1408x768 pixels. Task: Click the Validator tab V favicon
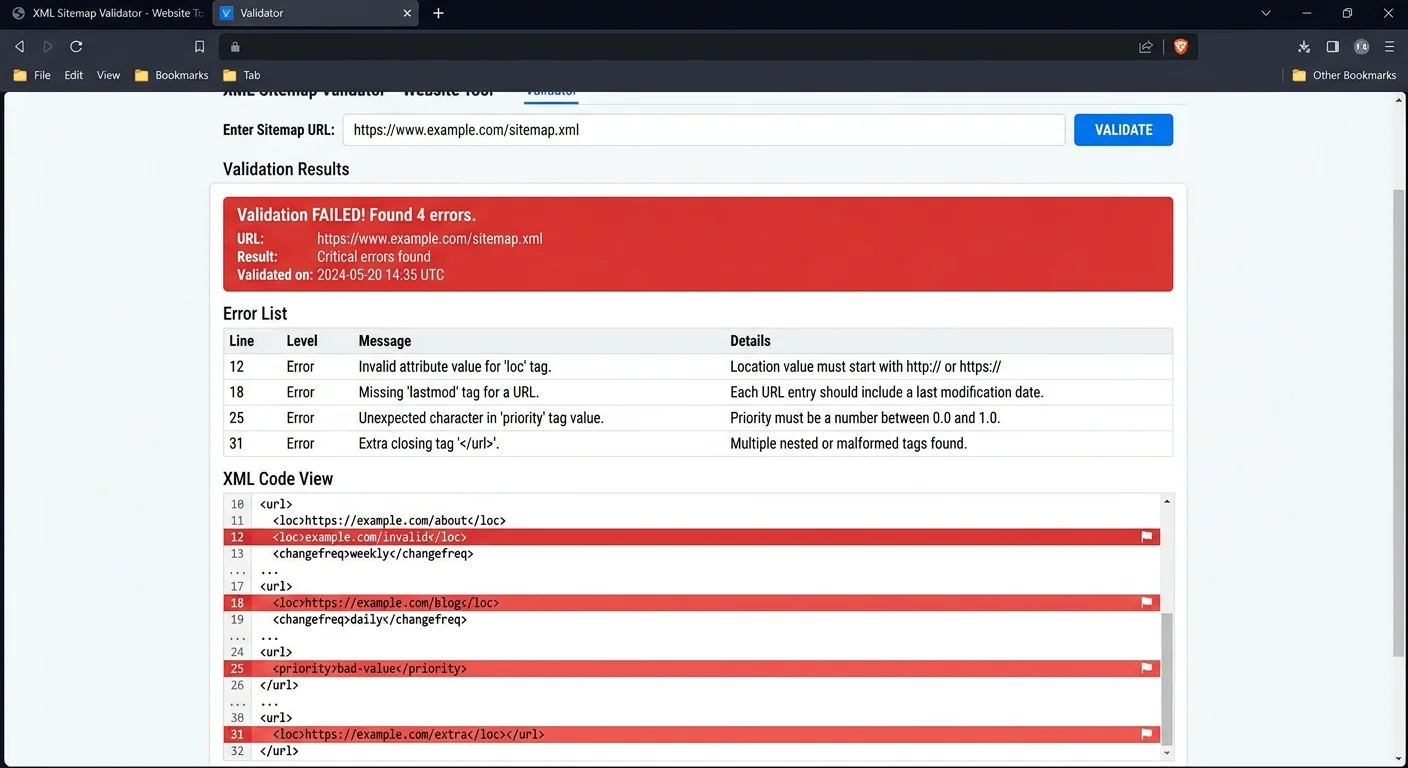[x=226, y=13]
